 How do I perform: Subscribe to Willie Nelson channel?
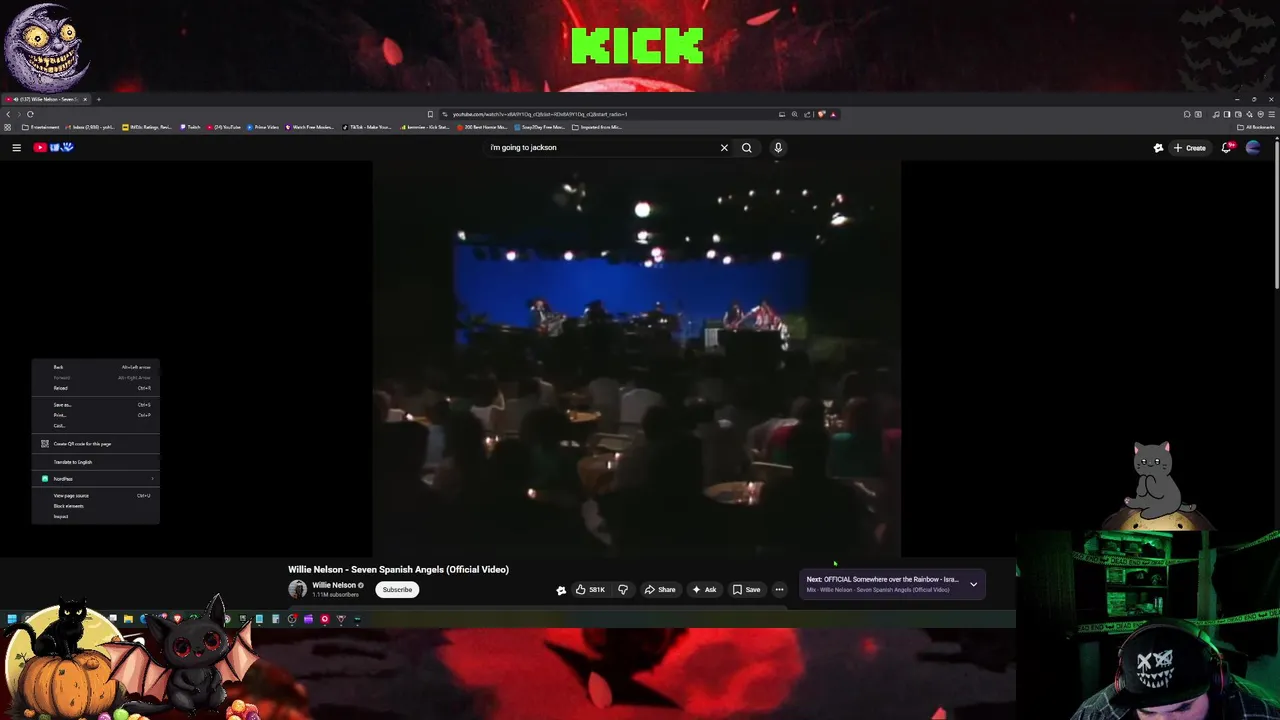[x=397, y=589]
